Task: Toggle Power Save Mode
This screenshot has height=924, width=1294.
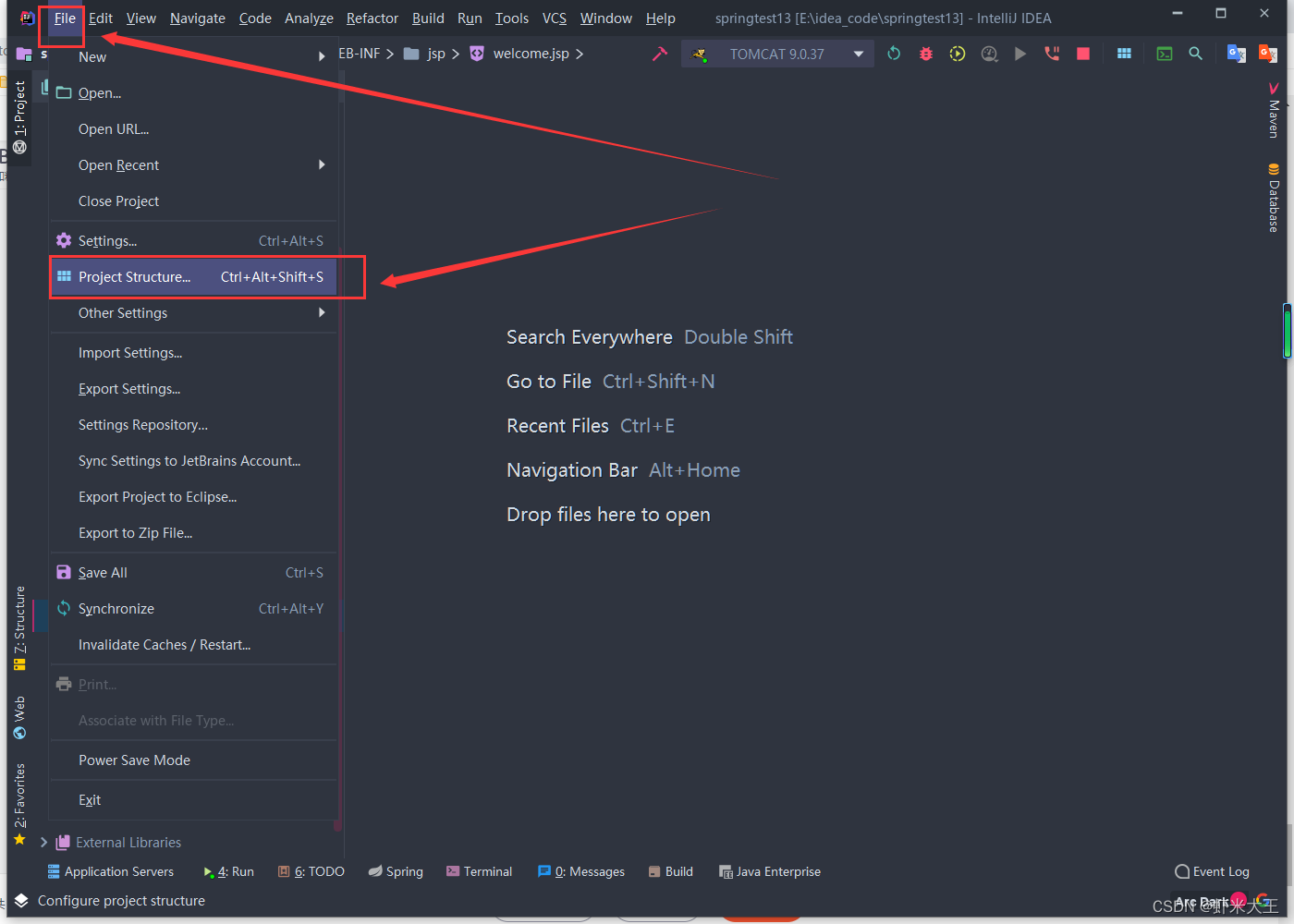Action: (194, 760)
